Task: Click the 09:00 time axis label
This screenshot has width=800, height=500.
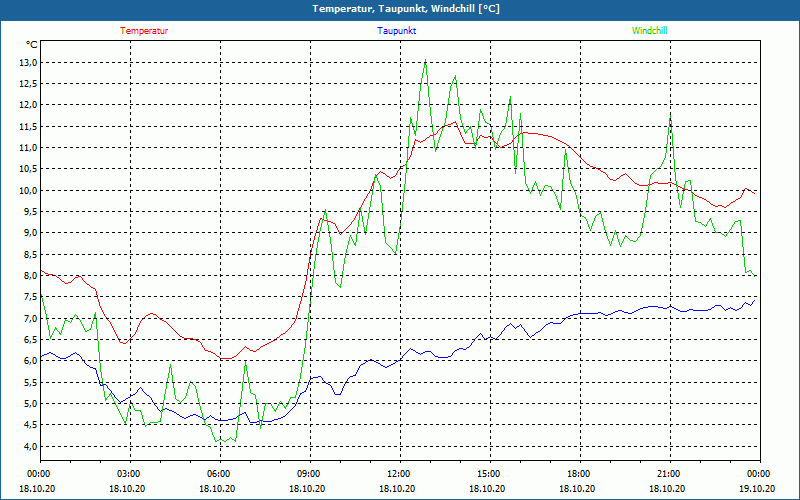Action: (310, 474)
